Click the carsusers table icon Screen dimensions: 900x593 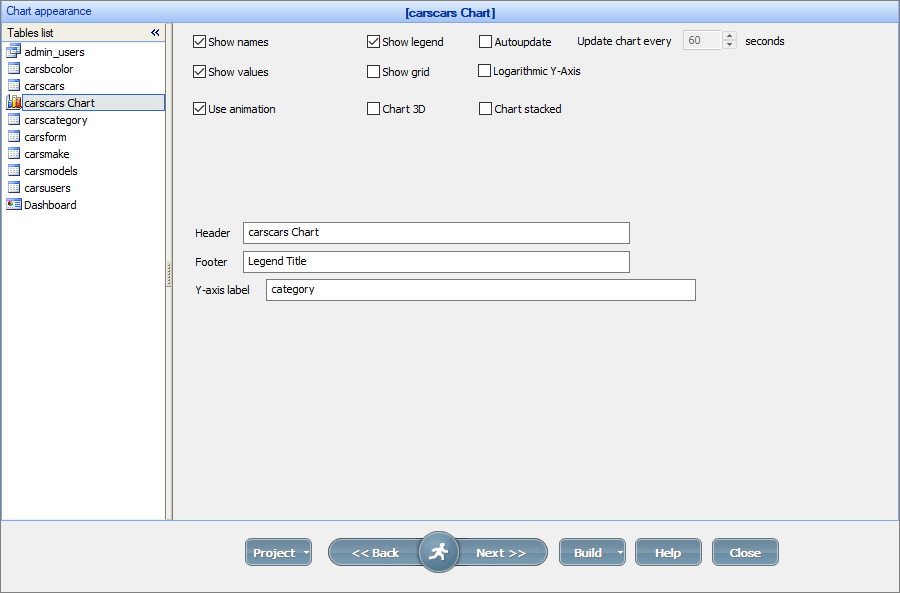(14, 188)
